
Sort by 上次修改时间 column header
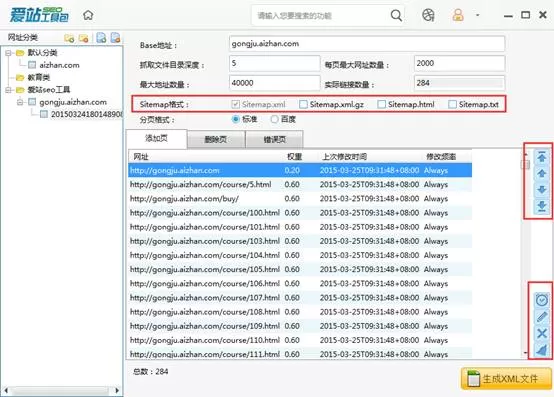pyautogui.click(x=344, y=156)
